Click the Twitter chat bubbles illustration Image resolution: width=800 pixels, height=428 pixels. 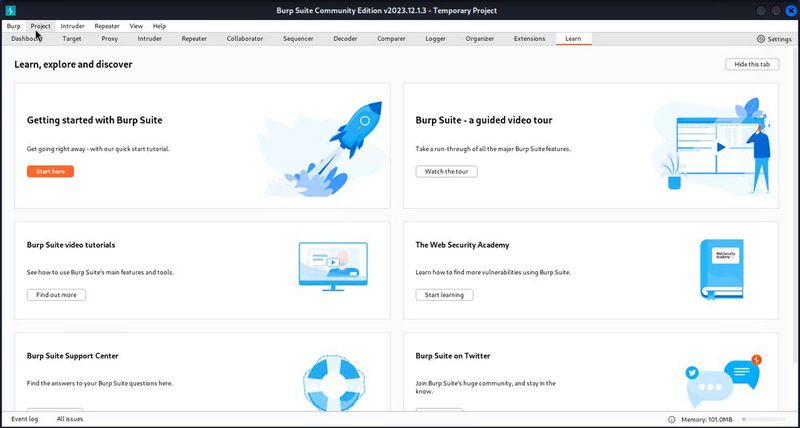(723, 381)
